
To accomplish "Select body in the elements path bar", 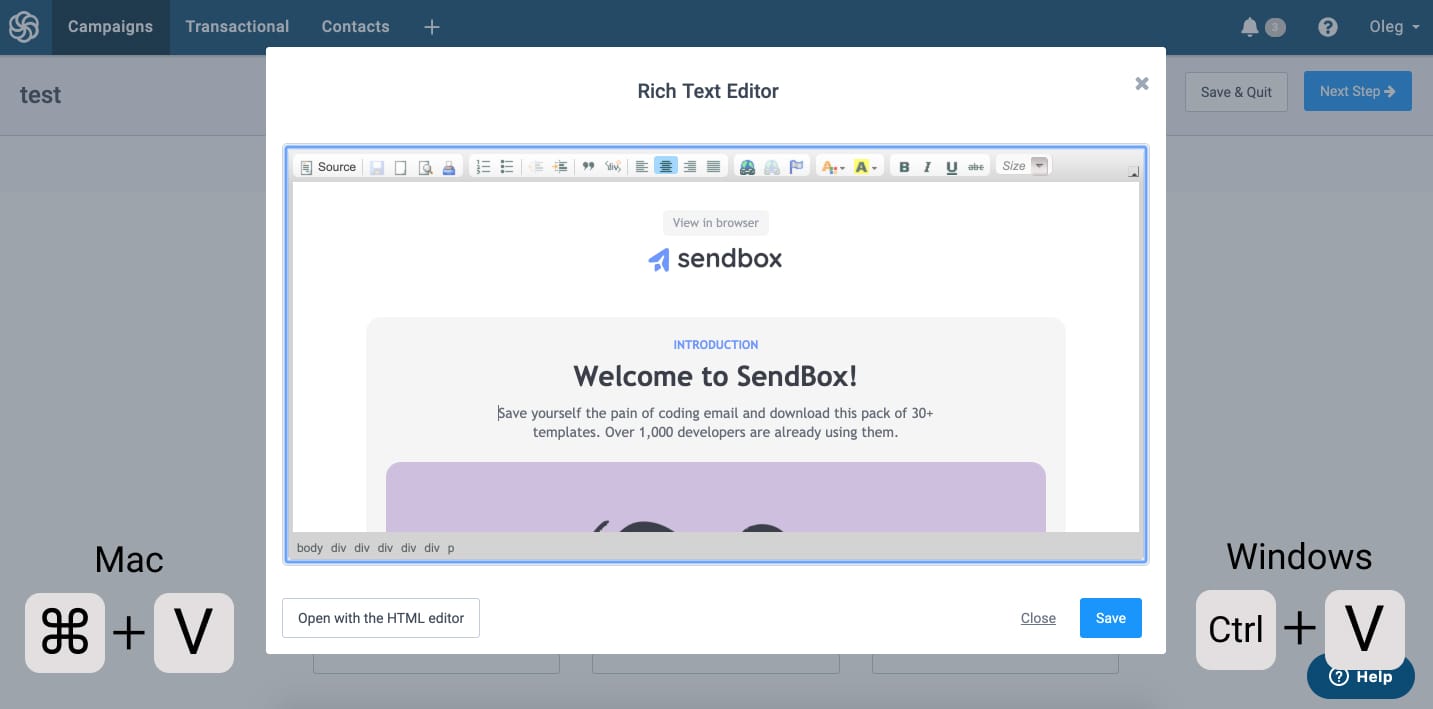I will tap(310, 548).
